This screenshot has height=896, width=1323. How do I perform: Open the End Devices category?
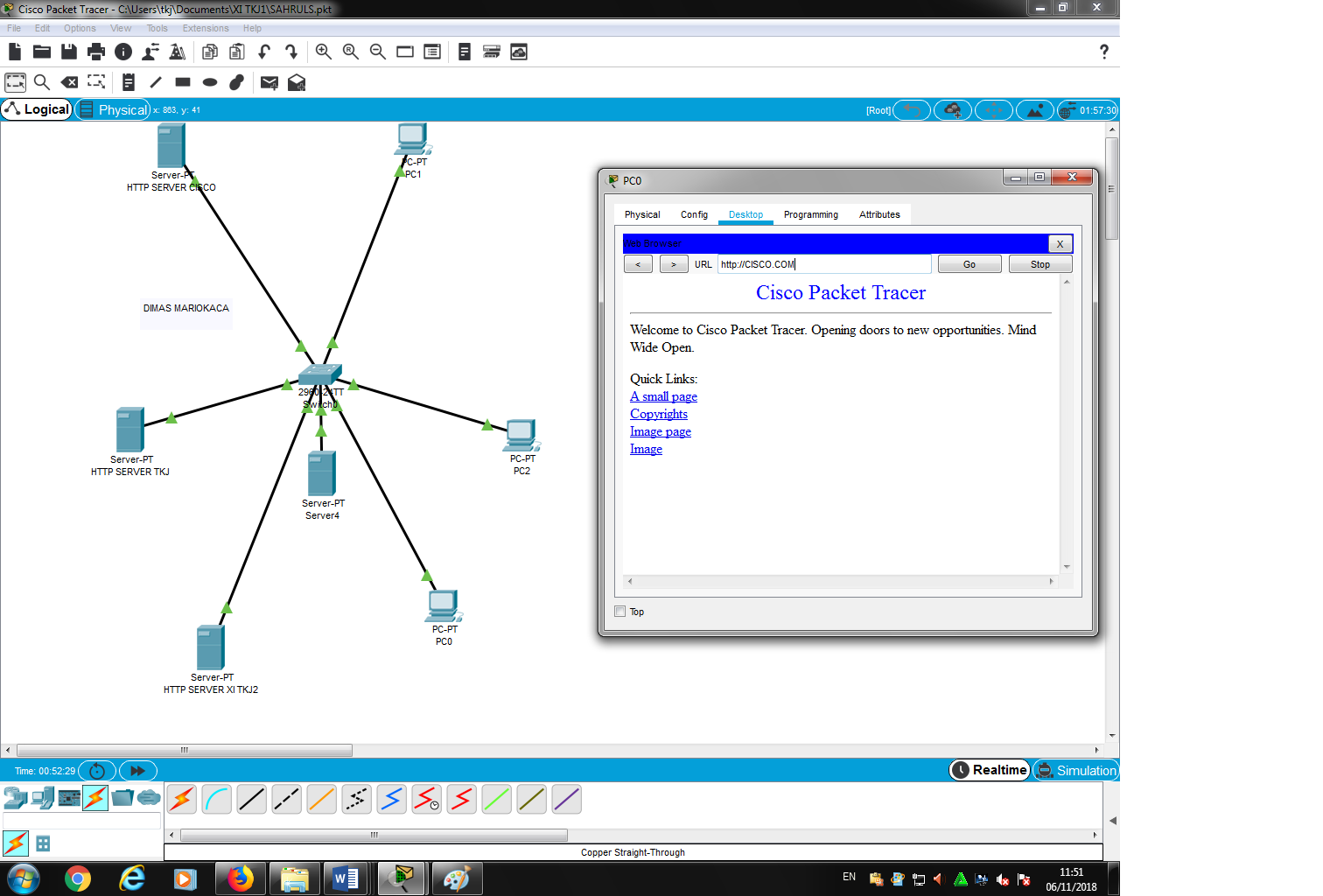(43, 797)
